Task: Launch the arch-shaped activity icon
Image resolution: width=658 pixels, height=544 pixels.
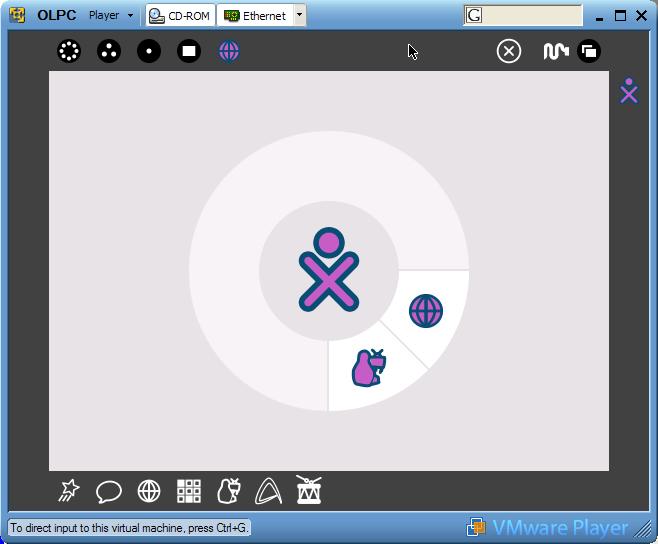Action: coord(269,490)
